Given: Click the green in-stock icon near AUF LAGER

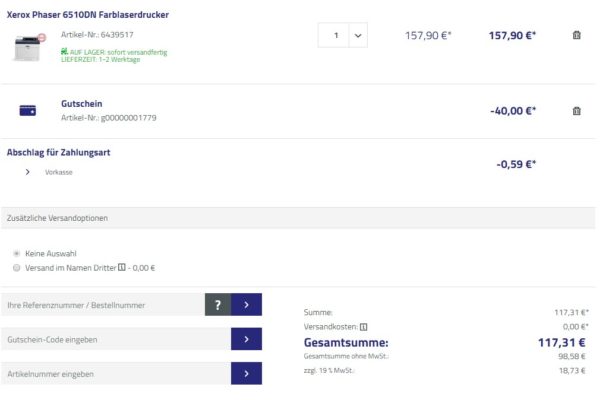Looking at the screenshot, I should pyautogui.click(x=64, y=51).
